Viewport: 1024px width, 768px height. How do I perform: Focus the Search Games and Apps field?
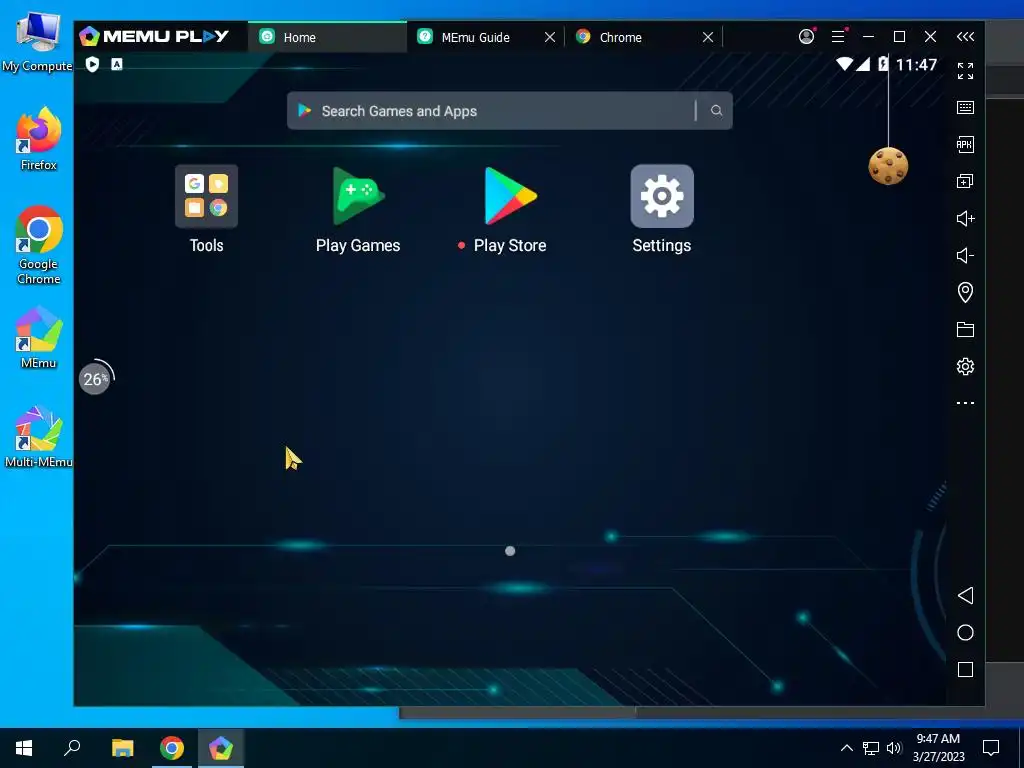(x=509, y=110)
